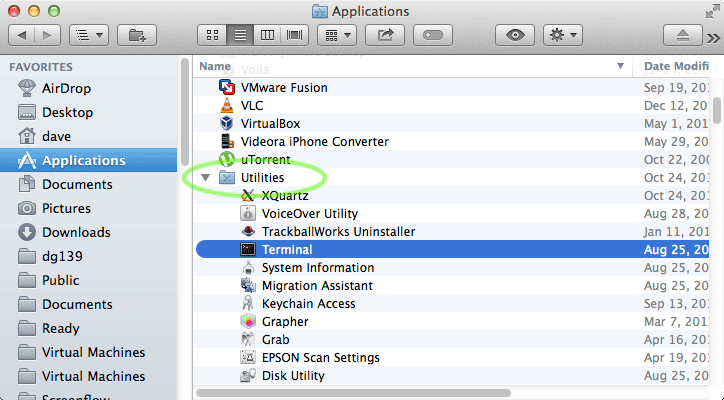The width and height of the screenshot is (724, 400).
Task: Select the Grapher application
Action: (x=452, y=321)
